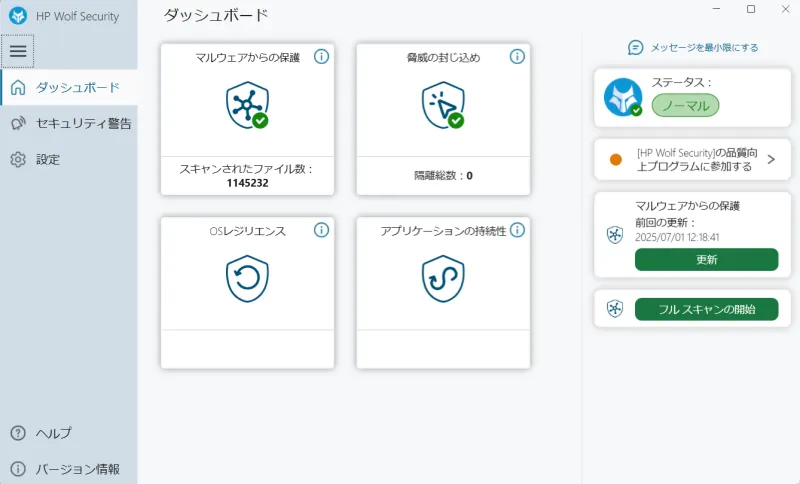Click the application persistence shield icon
Image resolution: width=800 pixels, height=484 pixels.
click(x=443, y=278)
